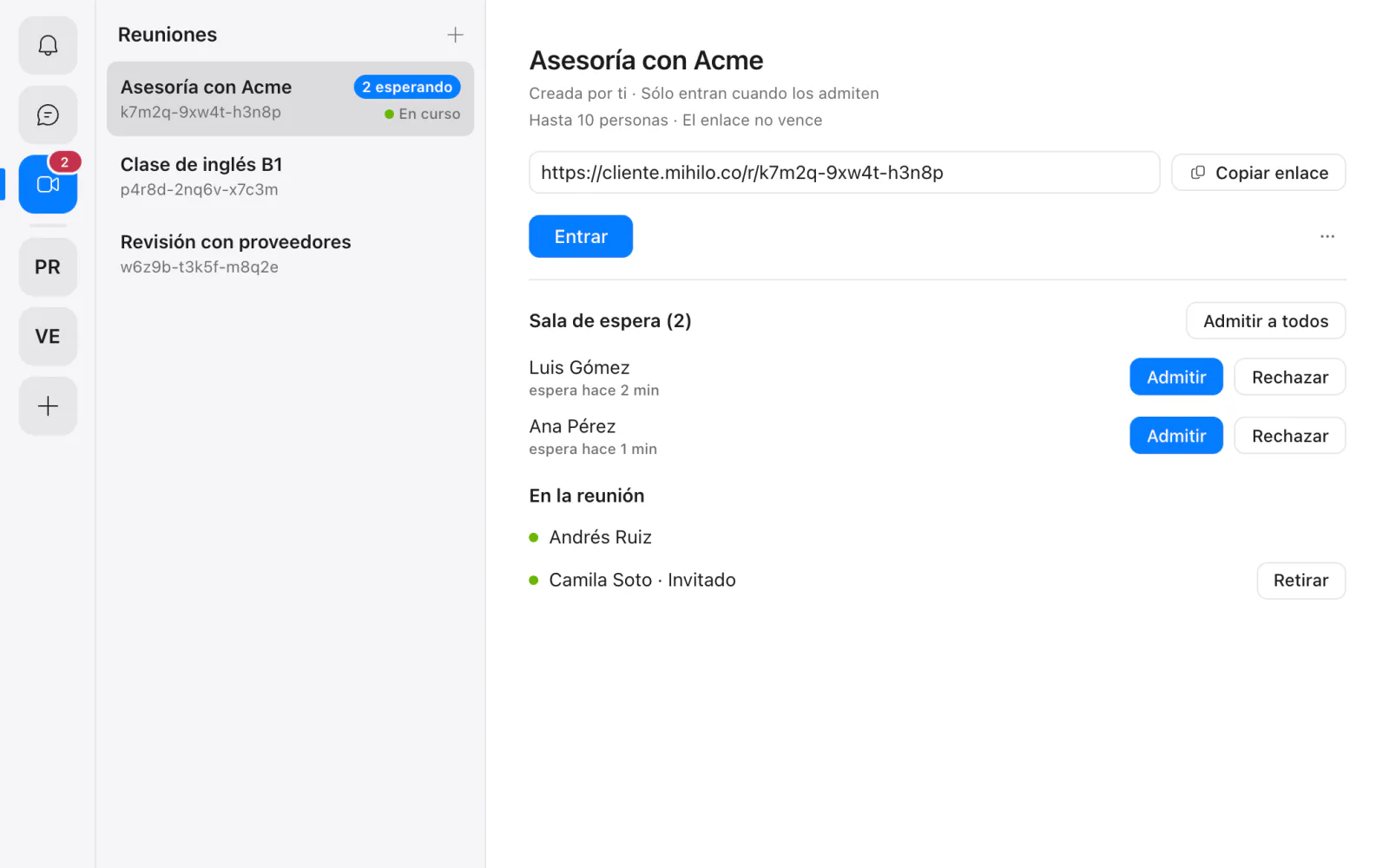Admit Ana Pérez

(x=1176, y=436)
